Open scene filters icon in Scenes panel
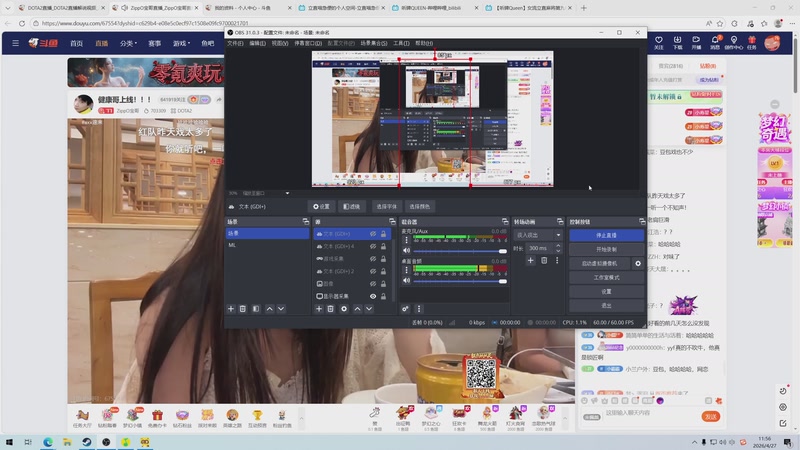 point(256,309)
